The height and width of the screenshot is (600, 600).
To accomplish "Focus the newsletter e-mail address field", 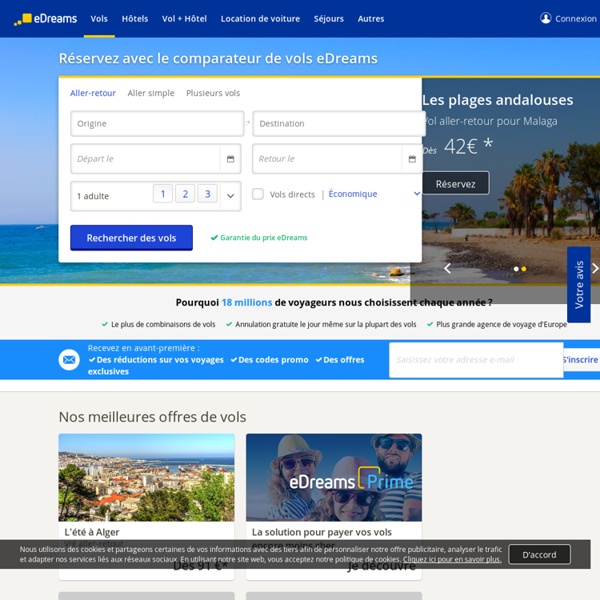I will click(476, 360).
